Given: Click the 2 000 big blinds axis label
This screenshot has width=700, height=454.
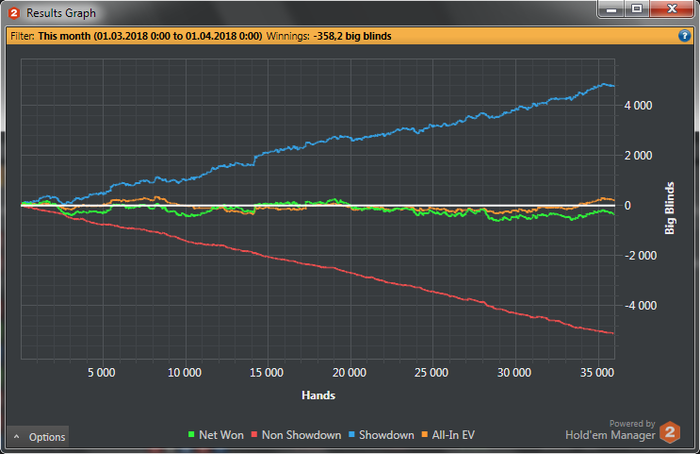Looking at the screenshot, I should coord(638,156).
